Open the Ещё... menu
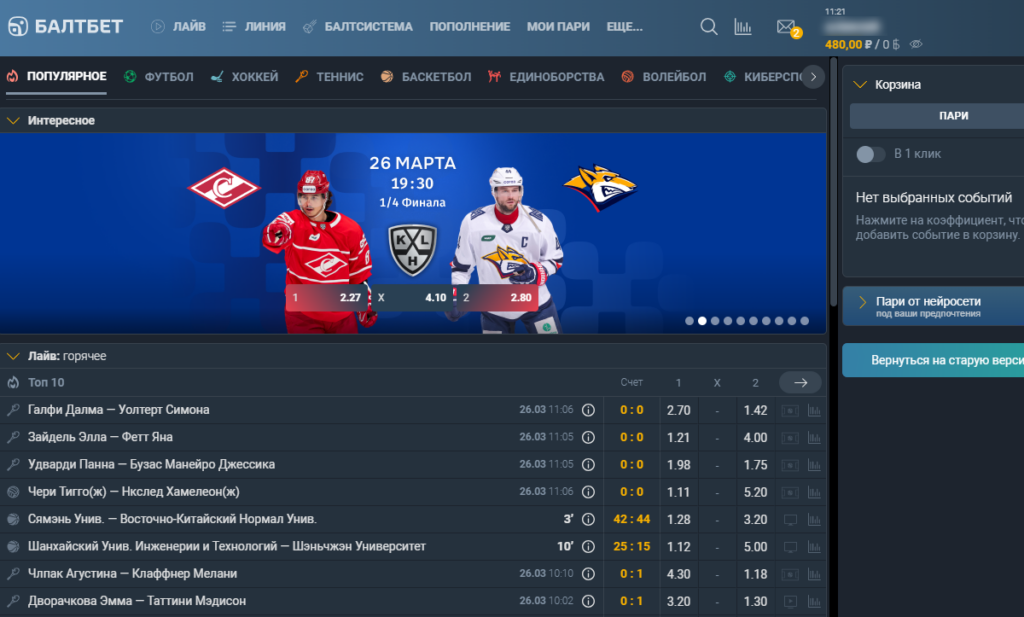The height and width of the screenshot is (617, 1024). tap(624, 27)
